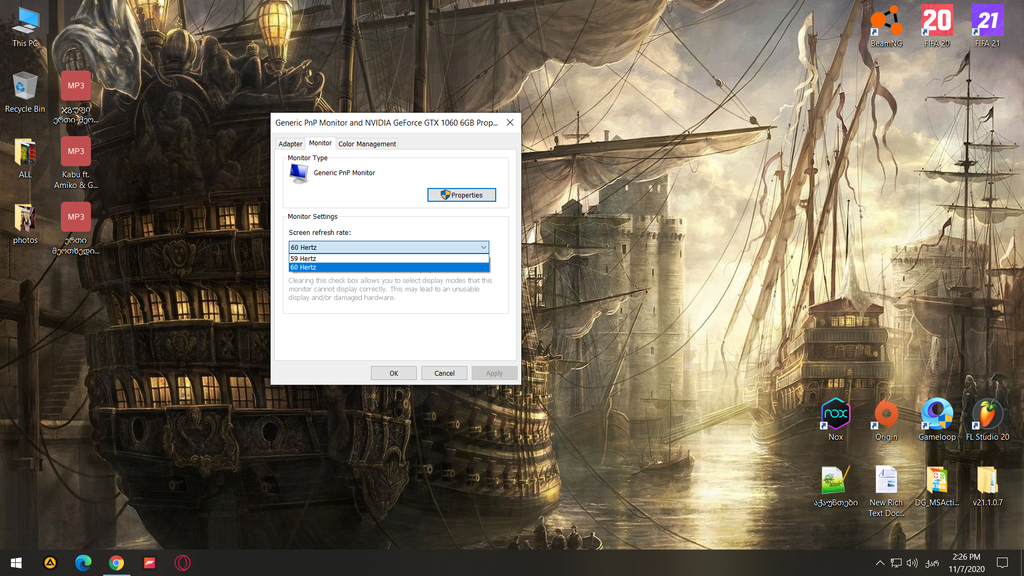
Task: Confirm the dialog with OK
Action: click(394, 373)
